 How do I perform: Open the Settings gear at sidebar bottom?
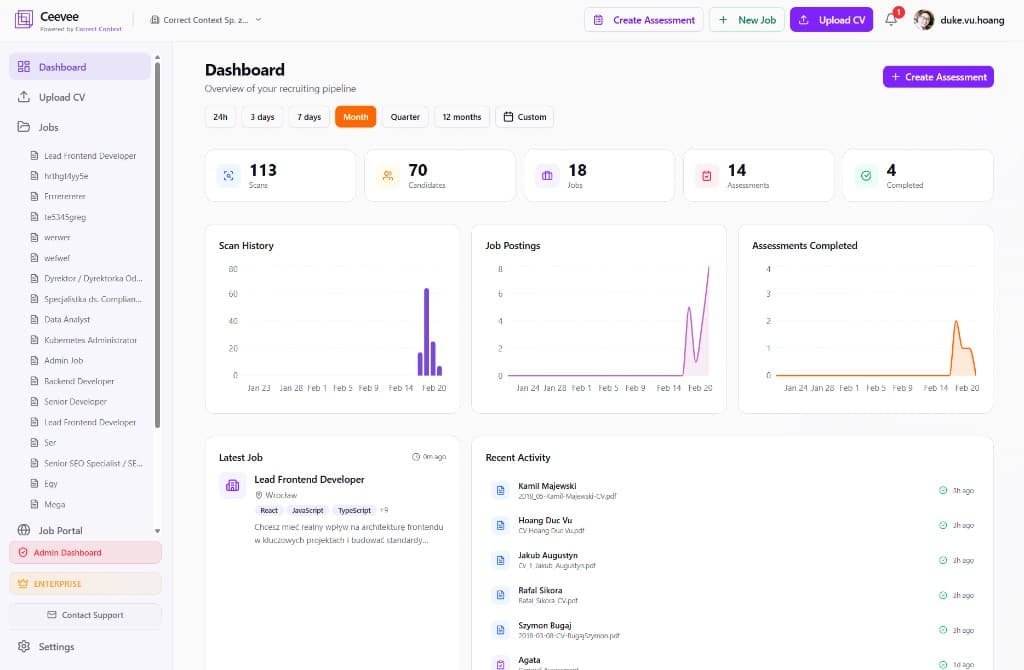[22, 648]
